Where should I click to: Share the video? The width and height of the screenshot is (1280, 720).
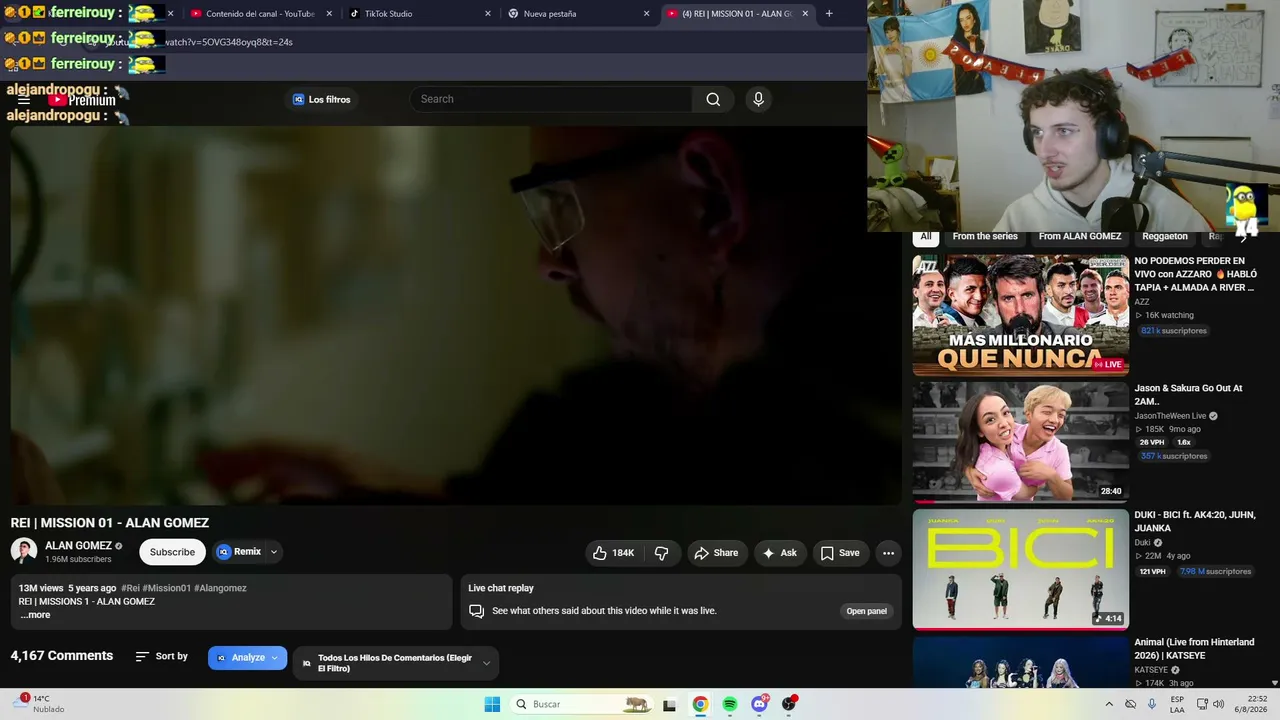click(716, 553)
